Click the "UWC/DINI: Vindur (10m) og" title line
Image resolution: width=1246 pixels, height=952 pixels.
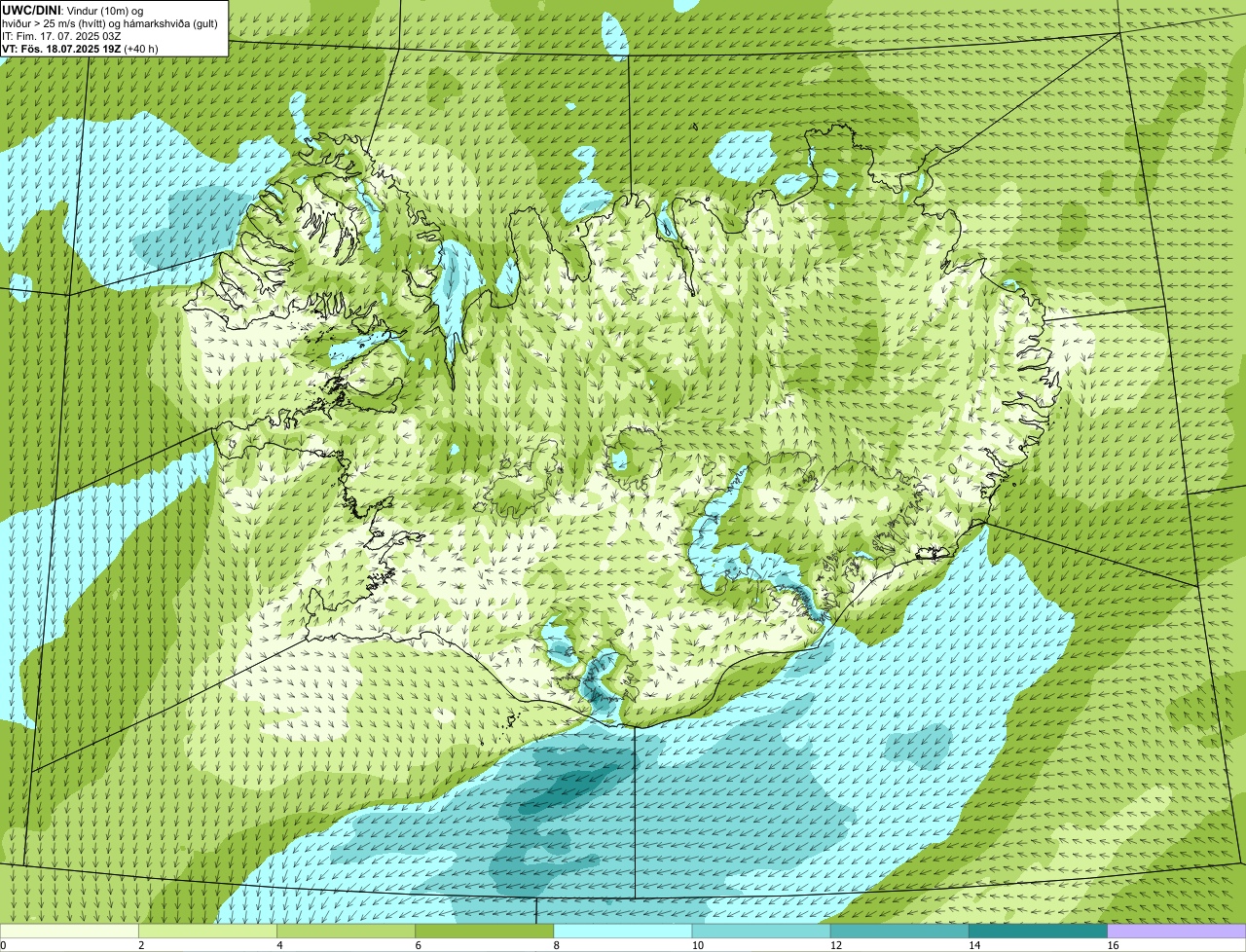pyautogui.click(x=73, y=10)
